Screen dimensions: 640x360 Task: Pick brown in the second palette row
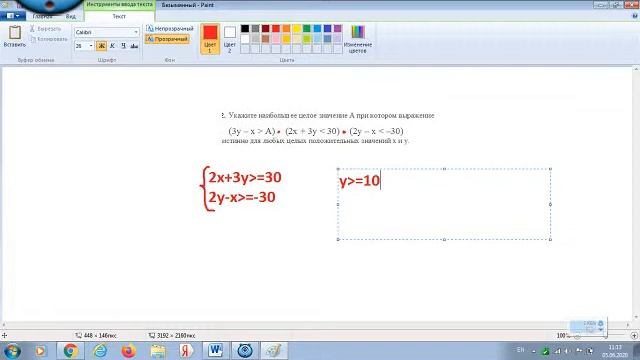(265, 39)
